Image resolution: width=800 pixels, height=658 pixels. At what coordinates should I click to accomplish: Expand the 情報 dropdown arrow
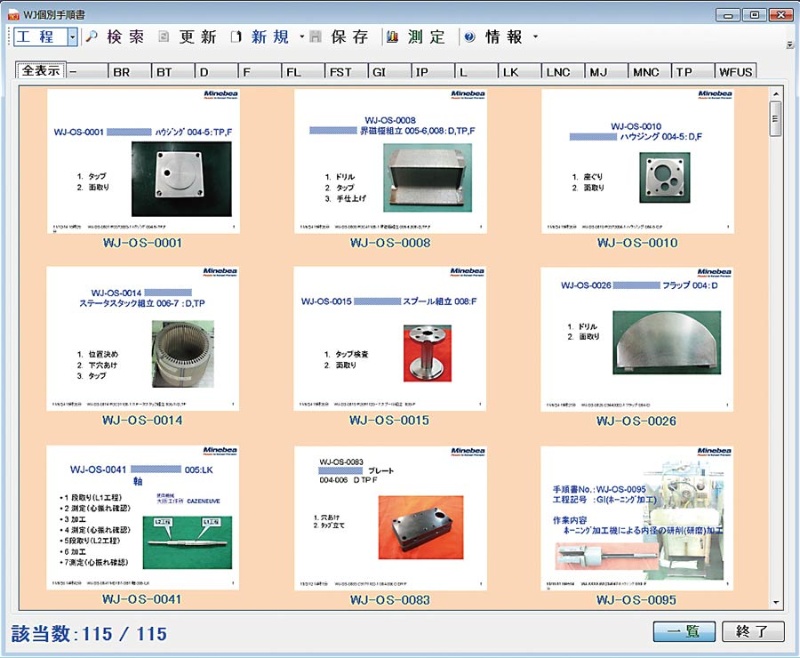tap(535, 37)
